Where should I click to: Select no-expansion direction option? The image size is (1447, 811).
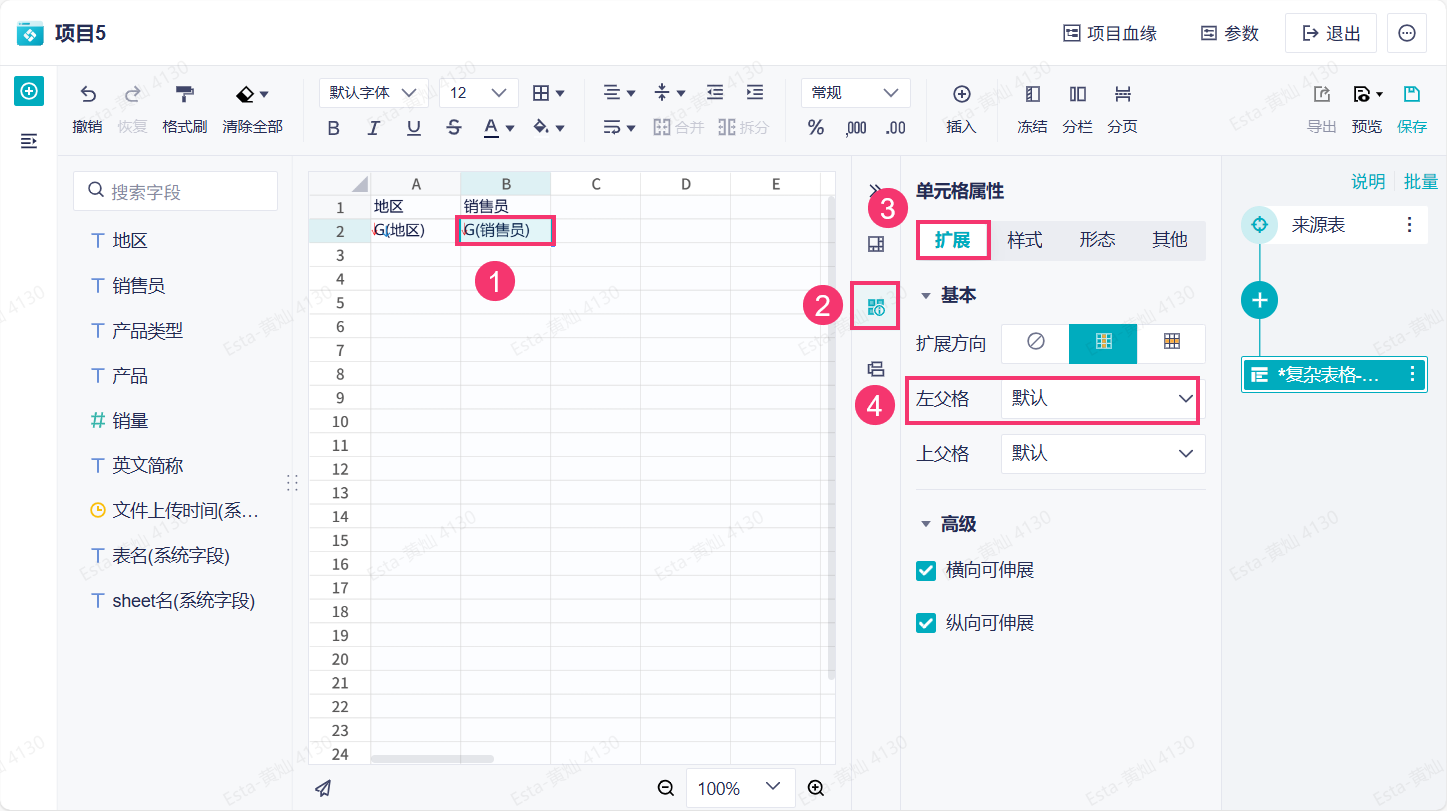(1036, 342)
